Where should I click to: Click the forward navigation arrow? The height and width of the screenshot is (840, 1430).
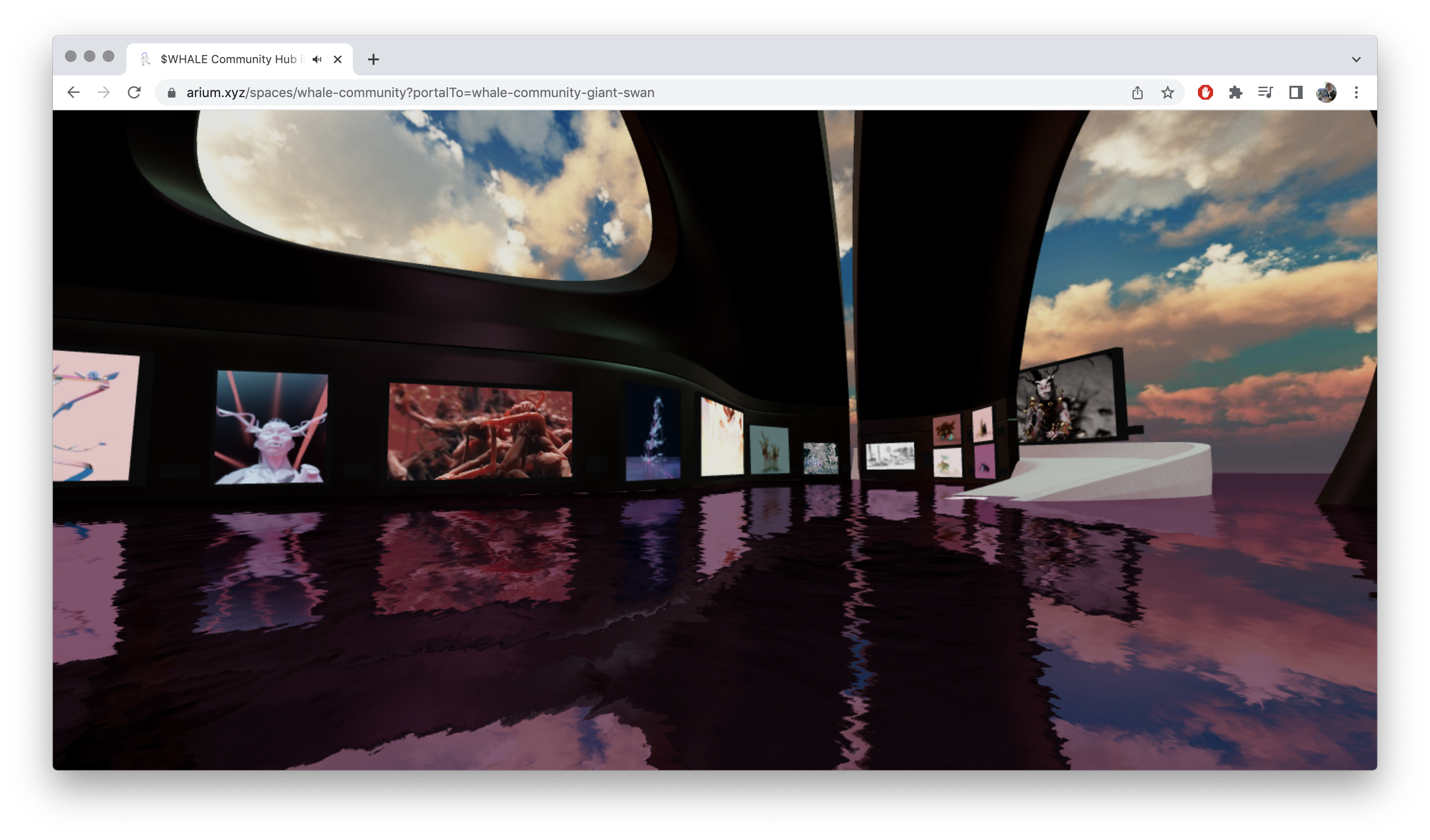coord(103,92)
